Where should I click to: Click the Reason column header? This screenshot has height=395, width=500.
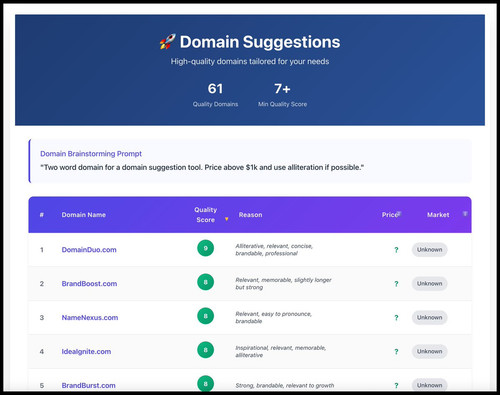click(250, 215)
